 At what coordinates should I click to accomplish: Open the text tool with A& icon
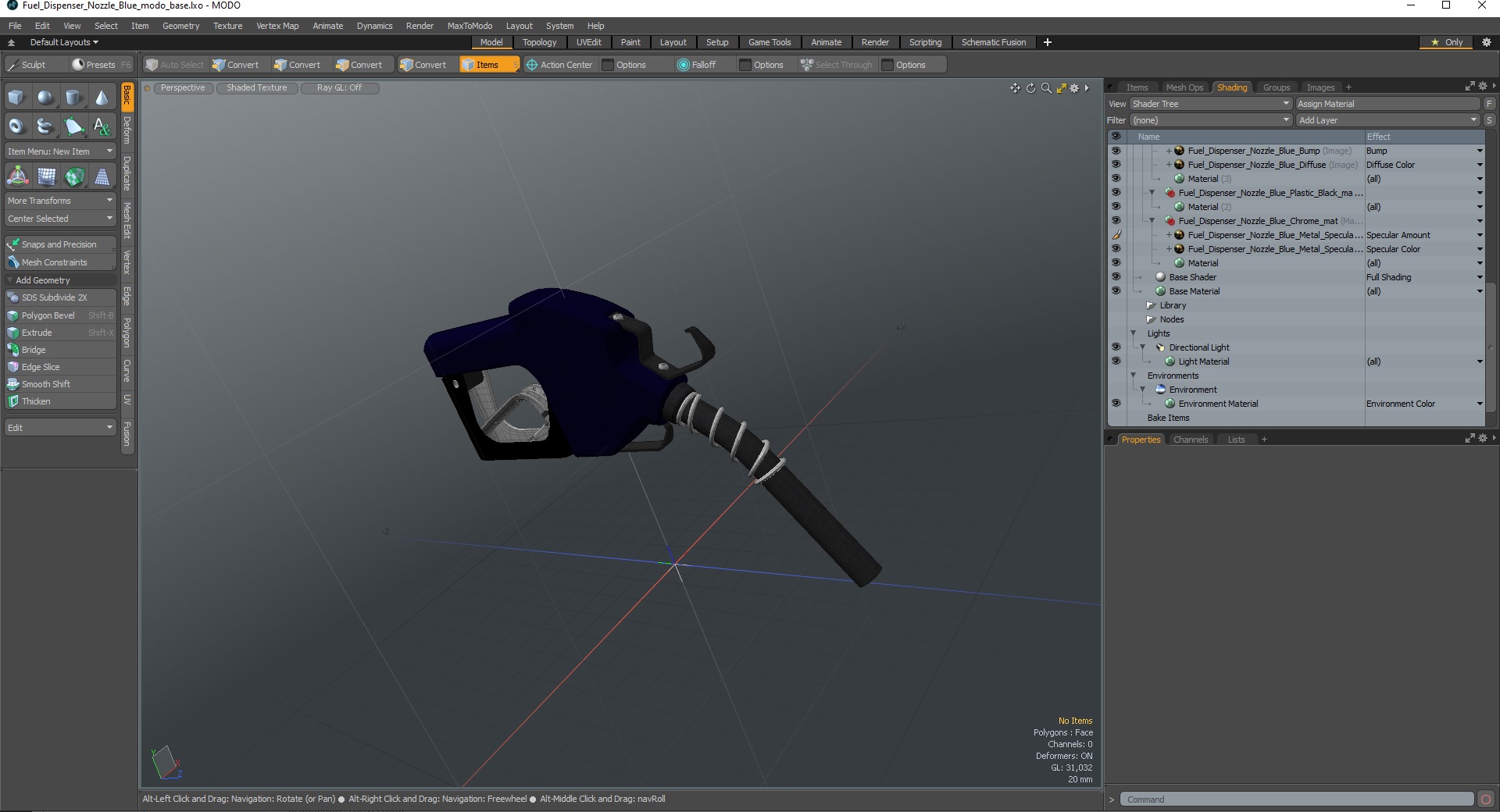point(102,126)
